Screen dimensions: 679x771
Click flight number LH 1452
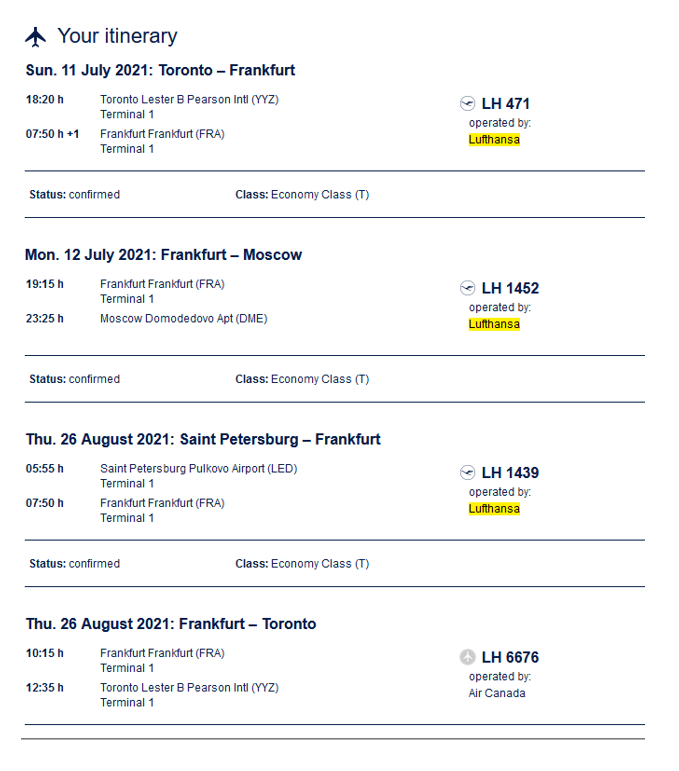(510, 288)
